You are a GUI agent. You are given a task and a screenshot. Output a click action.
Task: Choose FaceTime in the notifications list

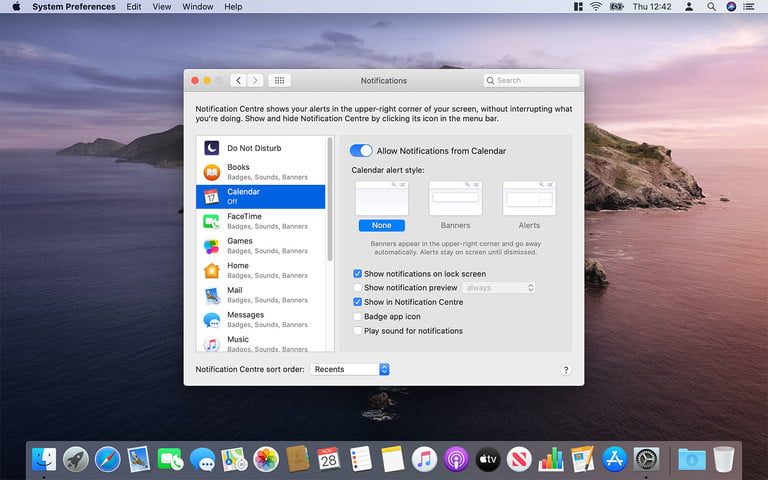pyautogui.click(x=260, y=221)
